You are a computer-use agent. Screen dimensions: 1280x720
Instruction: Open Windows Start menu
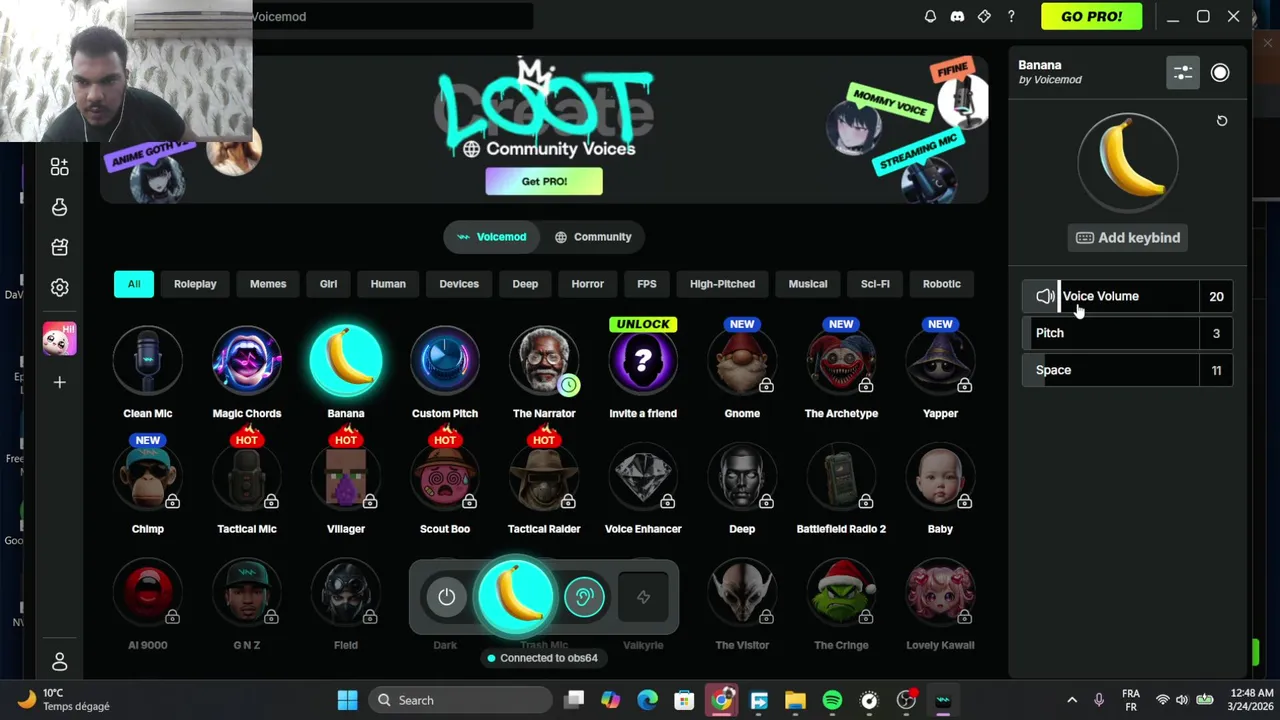347,700
